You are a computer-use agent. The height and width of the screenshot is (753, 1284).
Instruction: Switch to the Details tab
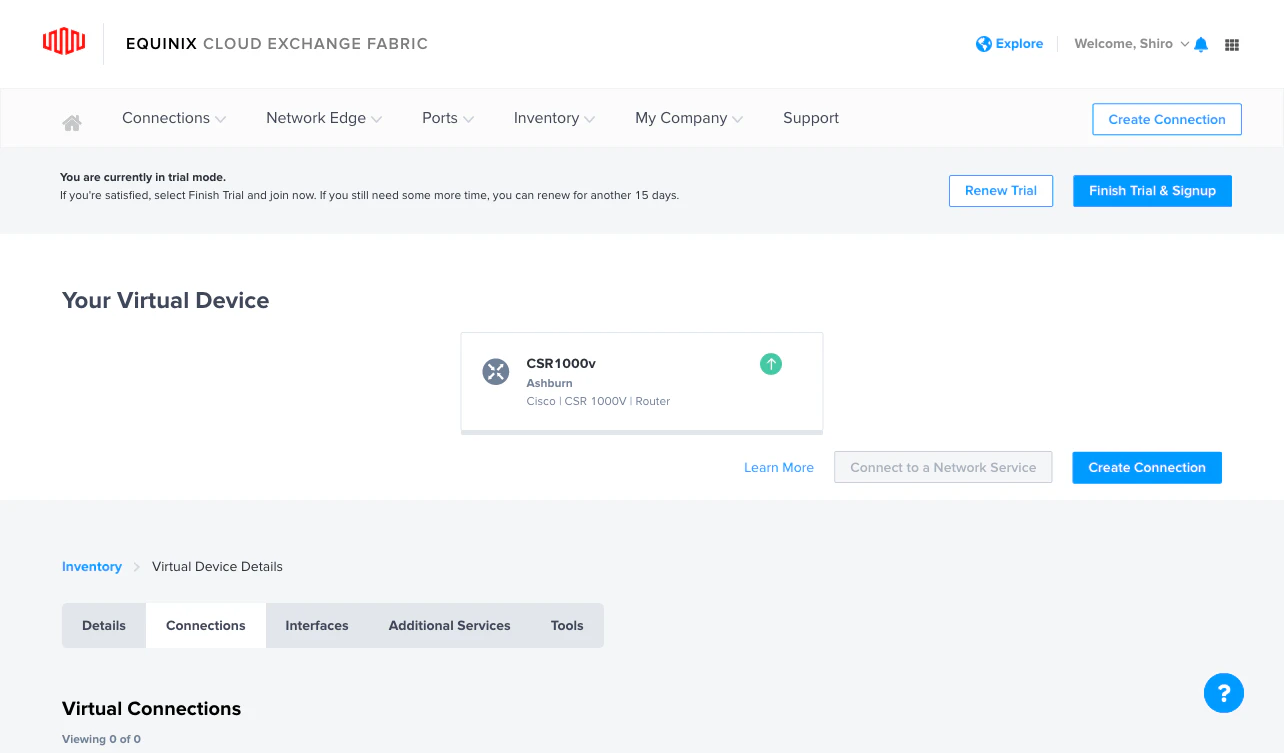click(104, 625)
